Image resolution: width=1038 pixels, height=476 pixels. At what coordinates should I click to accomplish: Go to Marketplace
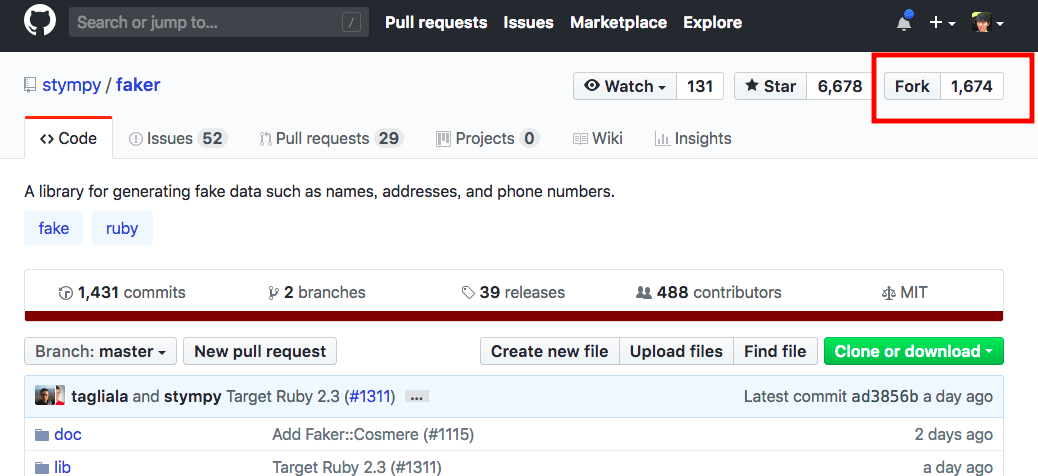[x=618, y=23]
